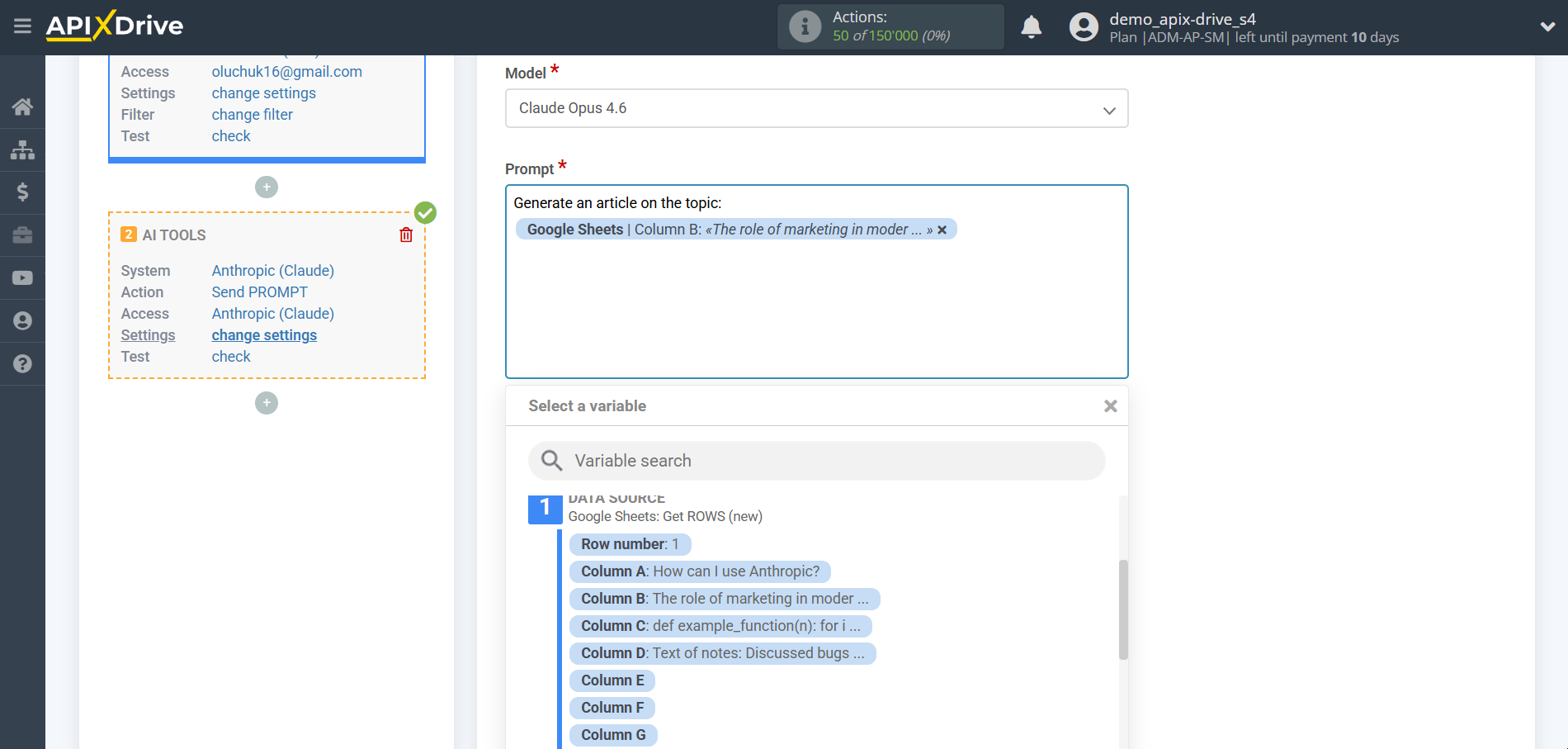Select the Column C variable

[x=720, y=626]
